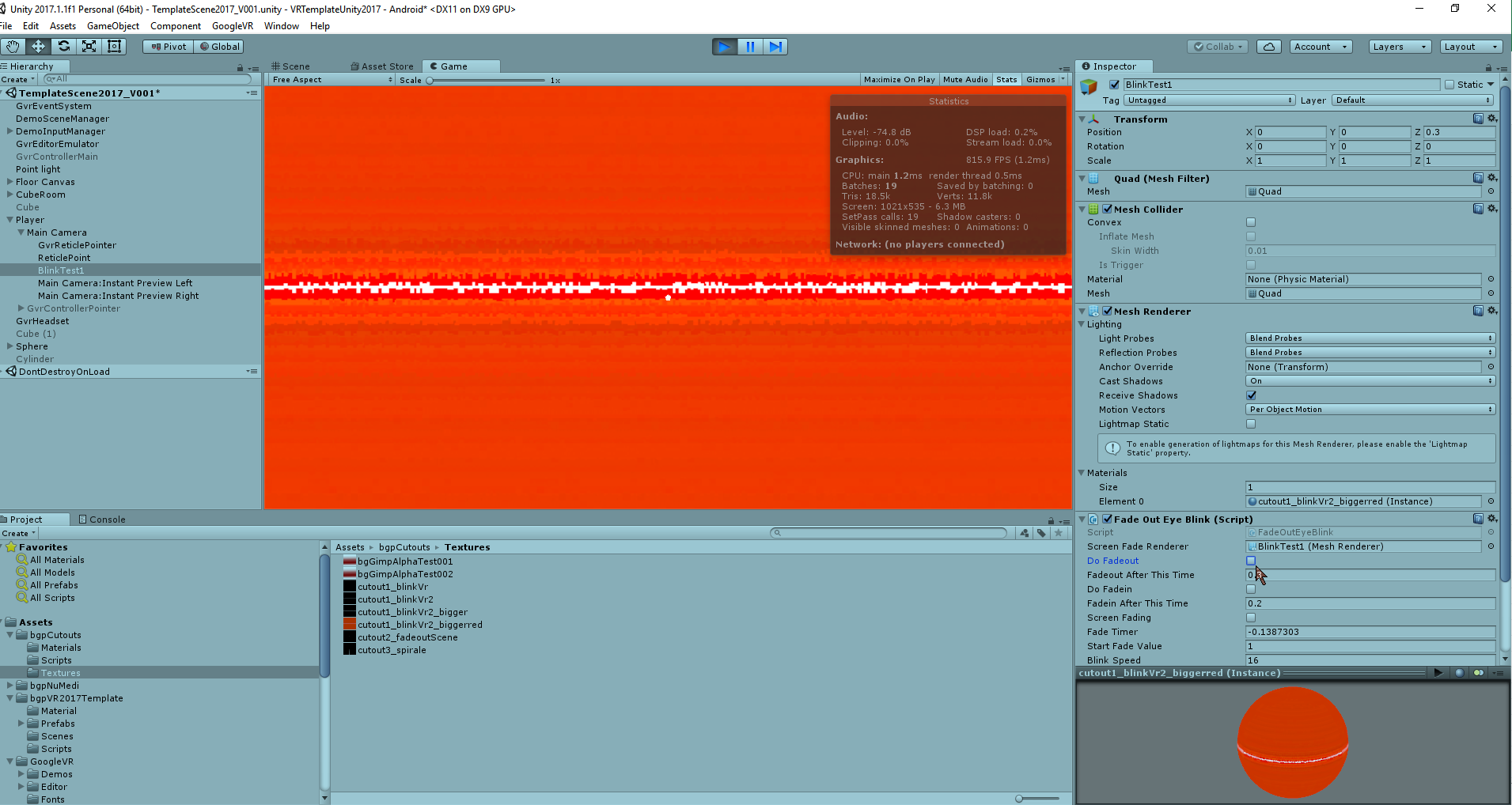Expand the CubeRoom hierarchy item
The image size is (1512, 805).
pos(9,195)
